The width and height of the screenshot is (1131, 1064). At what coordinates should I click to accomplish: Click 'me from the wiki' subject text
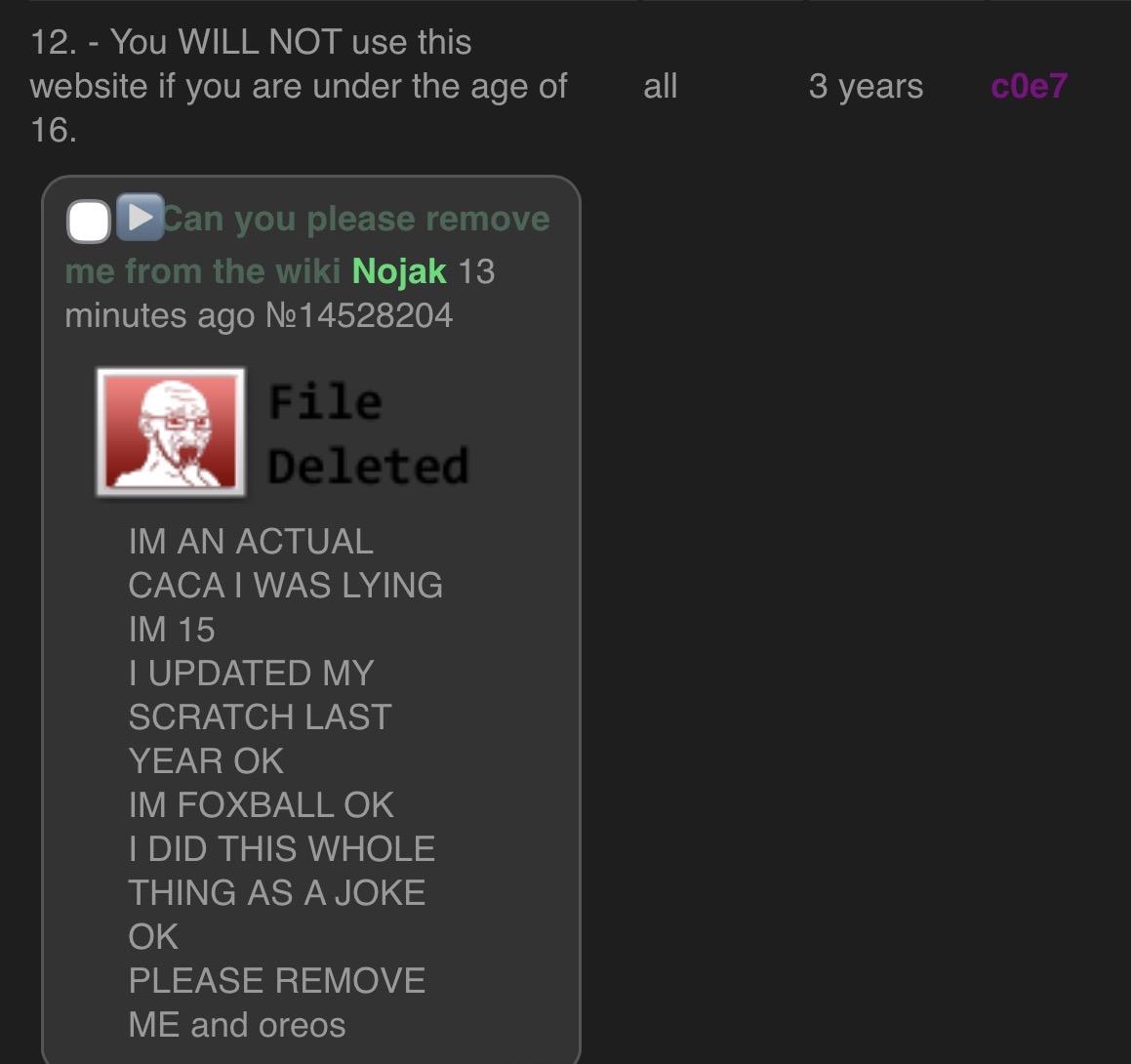tap(203, 272)
